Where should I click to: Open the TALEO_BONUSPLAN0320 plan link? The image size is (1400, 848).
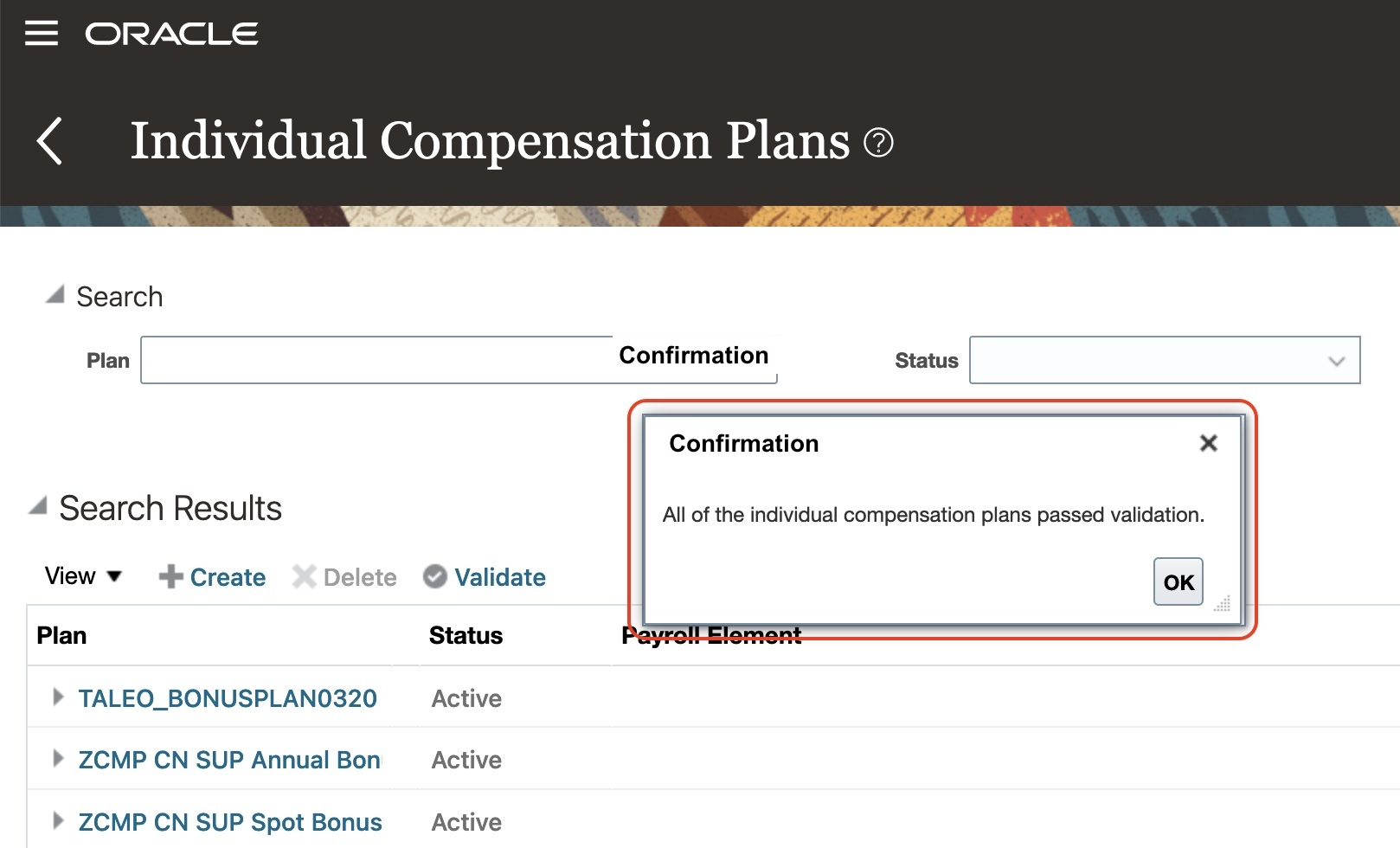[x=228, y=698]
